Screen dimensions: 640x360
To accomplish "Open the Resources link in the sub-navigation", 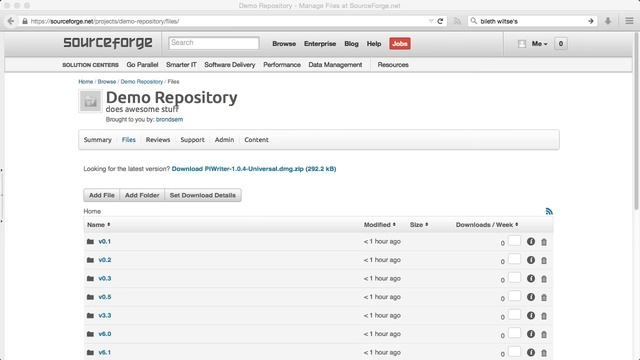I will [393, 65].
